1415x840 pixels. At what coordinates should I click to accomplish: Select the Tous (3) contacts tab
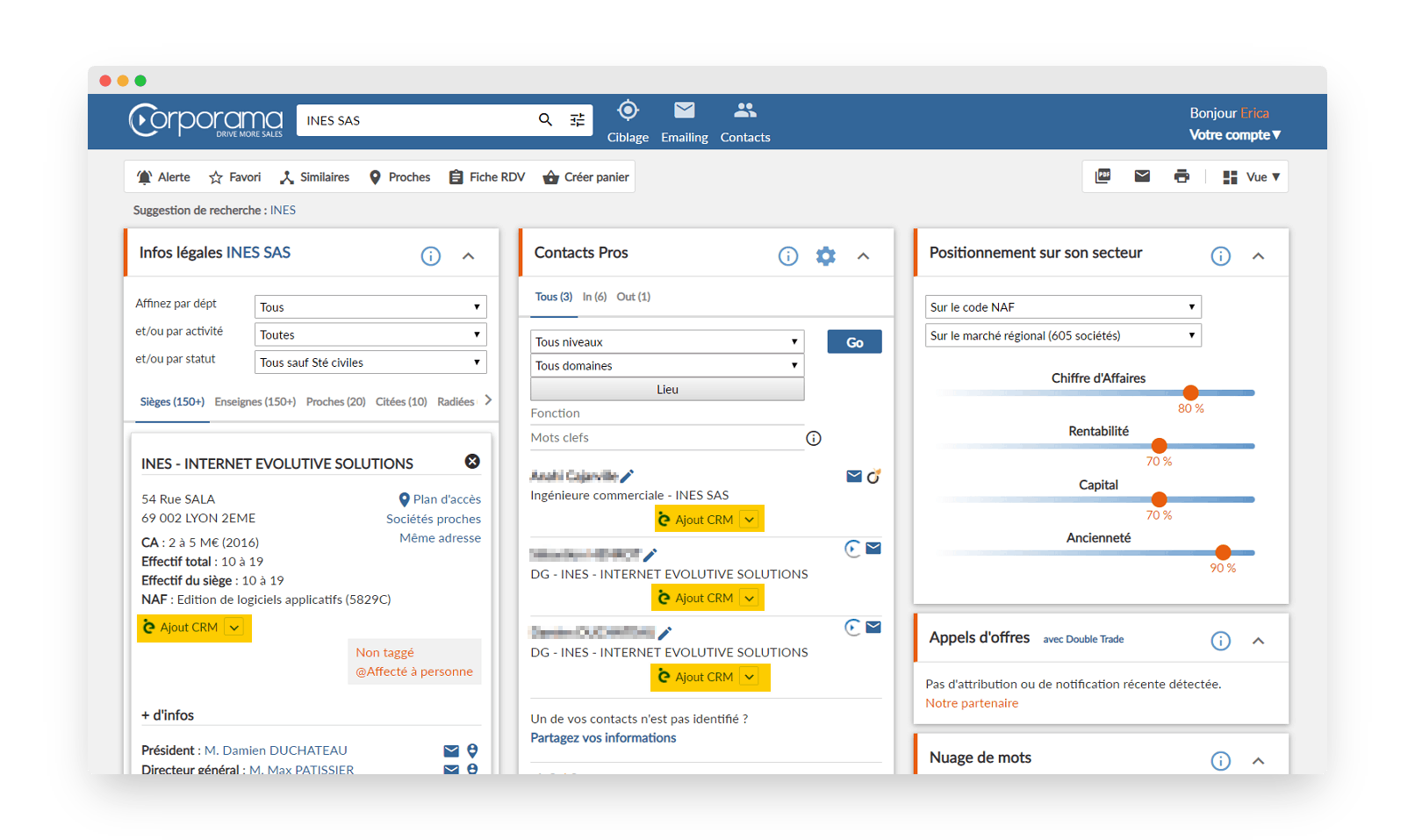pos(554,297)
